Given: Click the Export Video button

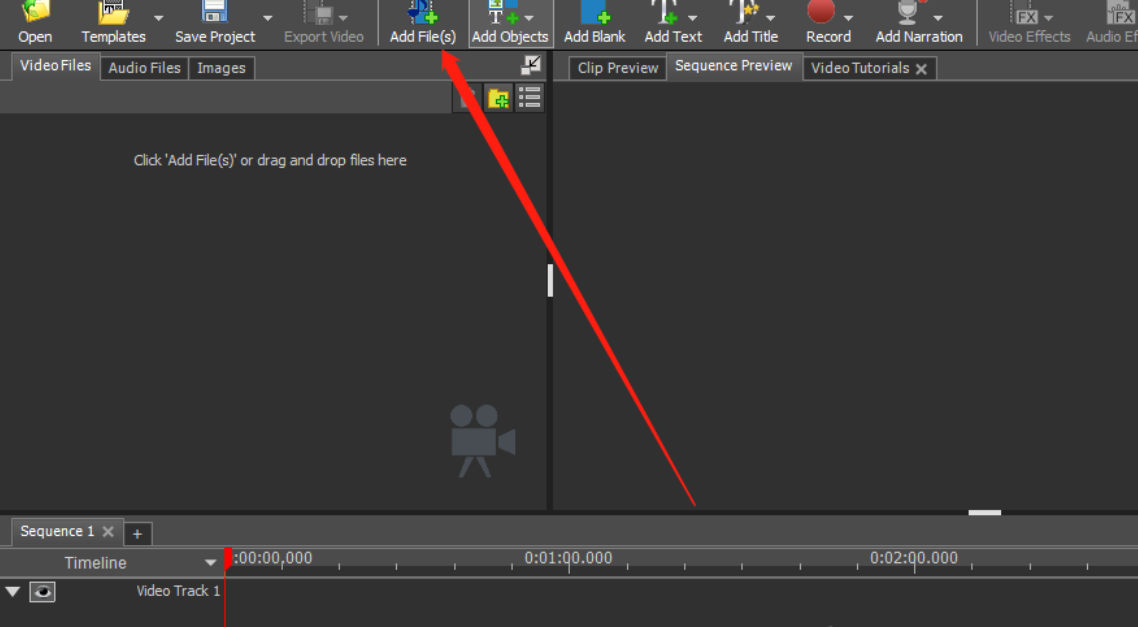Looking at the screenshot, I should pos(324,24).
